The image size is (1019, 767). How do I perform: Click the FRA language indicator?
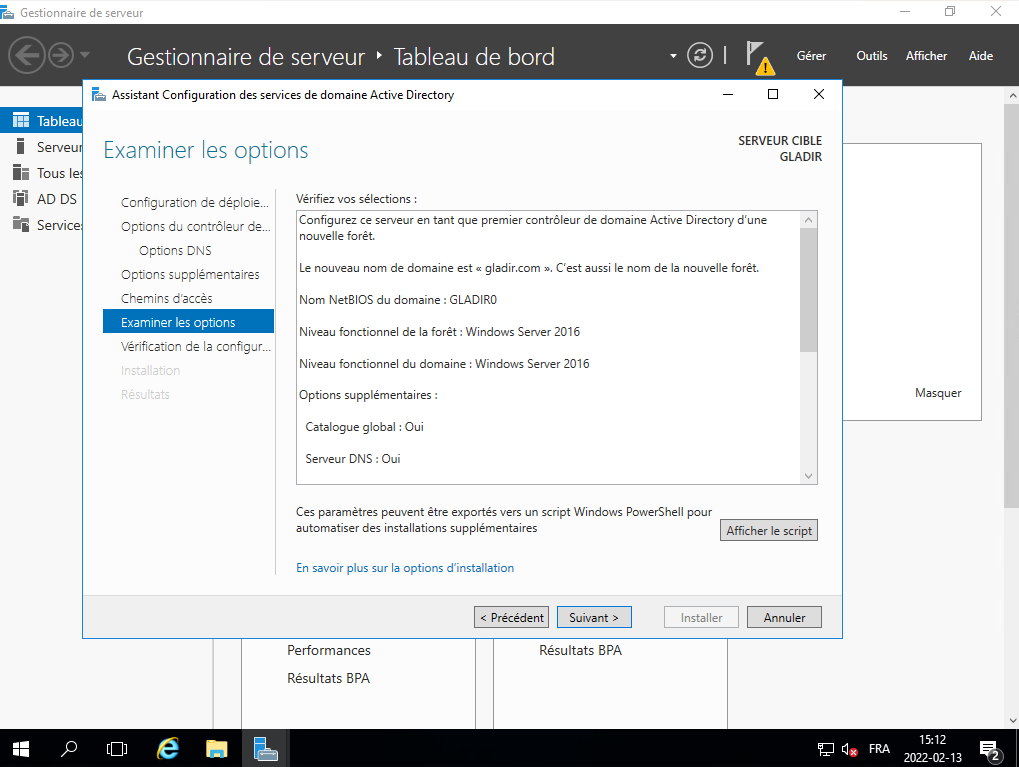[x=879, y=749]
